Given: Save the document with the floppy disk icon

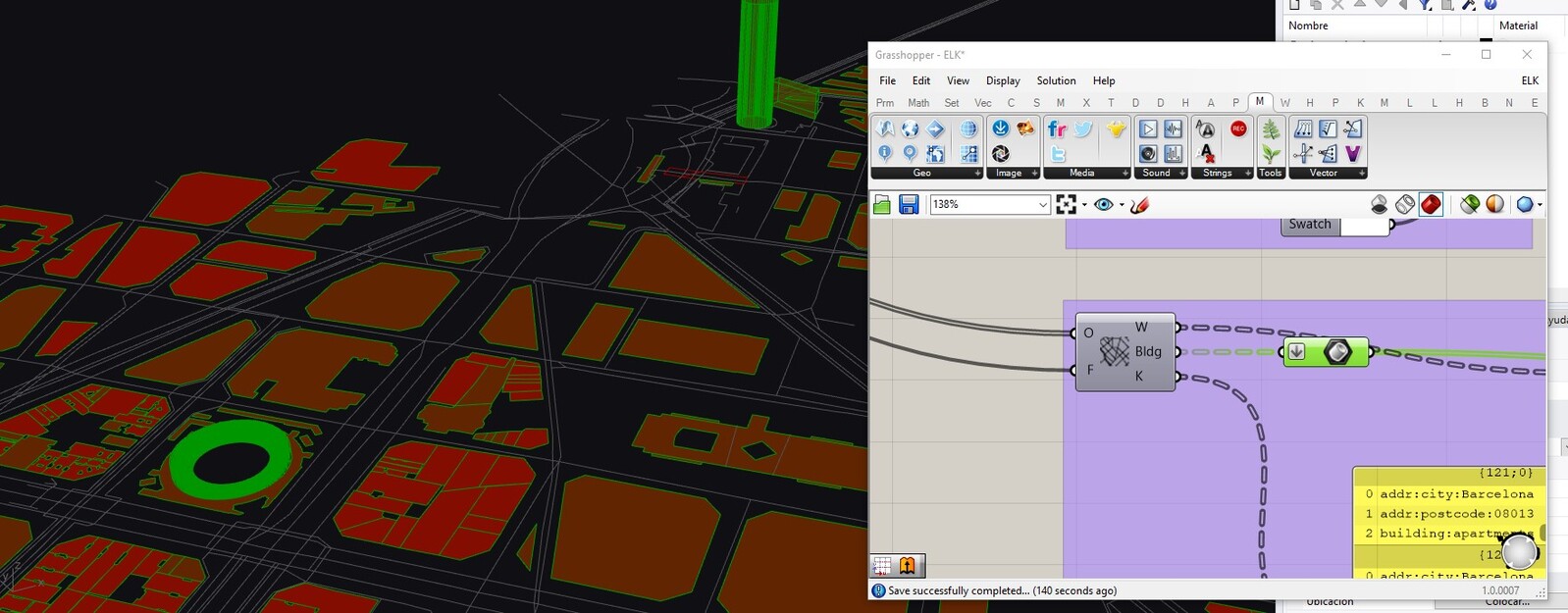Looking at the screenshot, I should pos(909,205).
